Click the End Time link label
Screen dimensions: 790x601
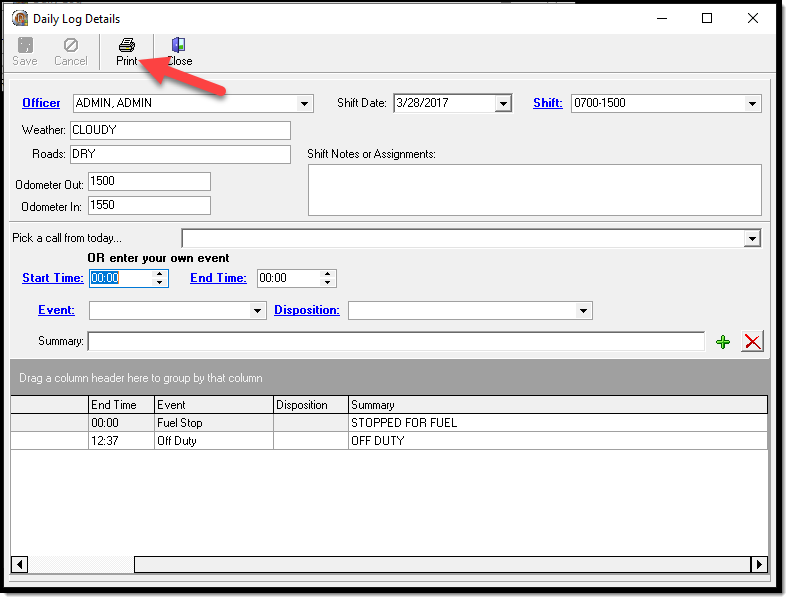(218, 278)
